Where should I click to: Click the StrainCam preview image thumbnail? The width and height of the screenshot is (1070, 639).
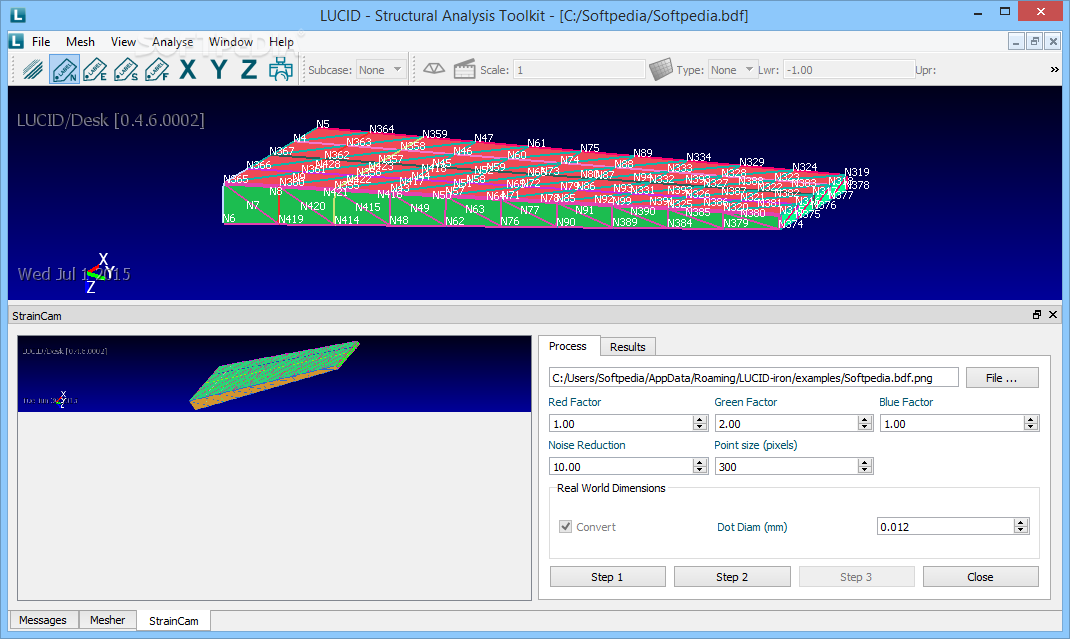[274, 373]
